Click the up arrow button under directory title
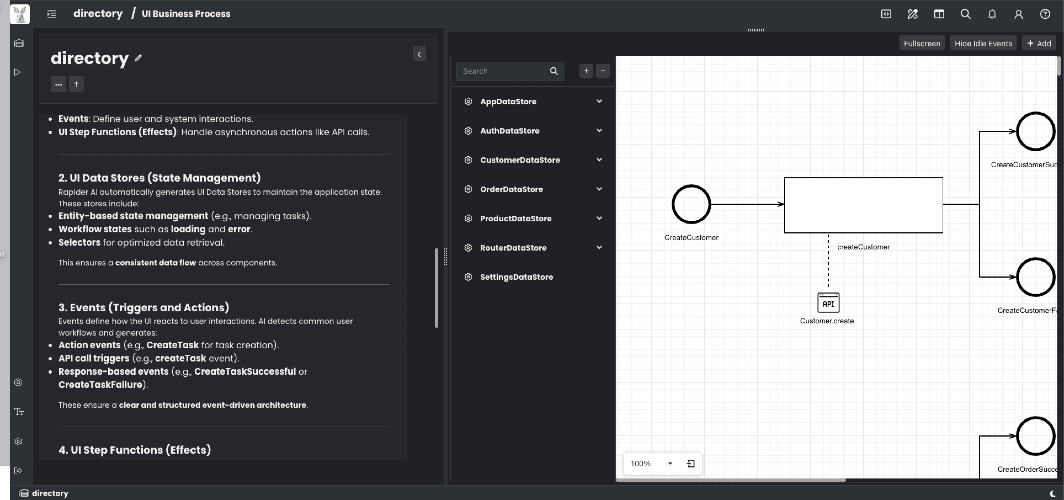Screen dimensions: 1064x500 pos(77,84)
